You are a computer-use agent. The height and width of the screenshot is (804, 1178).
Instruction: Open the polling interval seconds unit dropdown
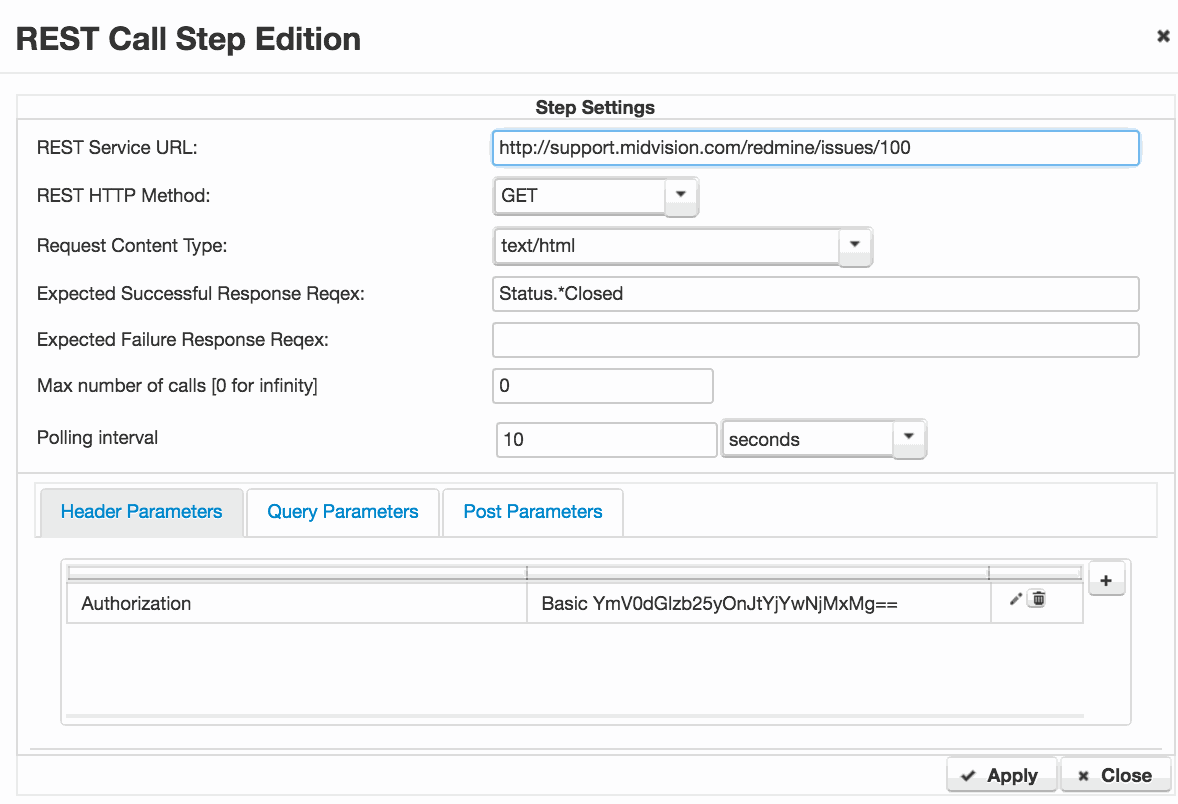(909, 438)
